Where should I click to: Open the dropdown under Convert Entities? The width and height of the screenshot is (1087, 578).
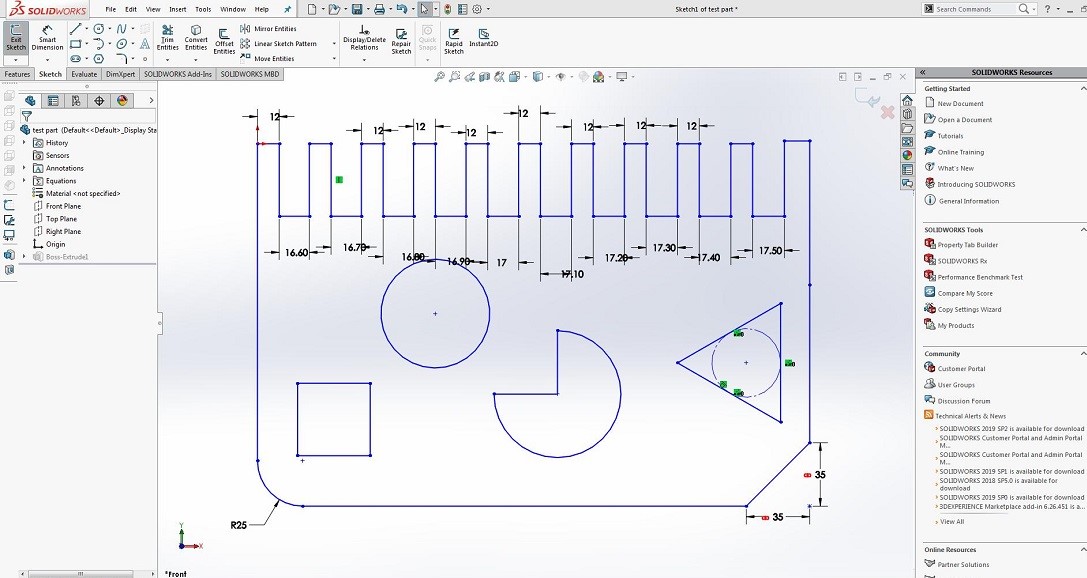(196, 60)
